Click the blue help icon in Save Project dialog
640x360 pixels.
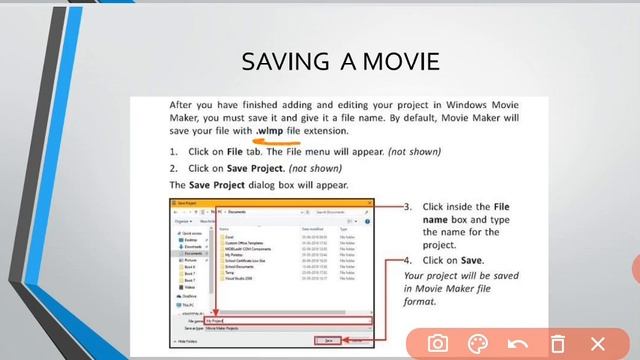[367, 222]
